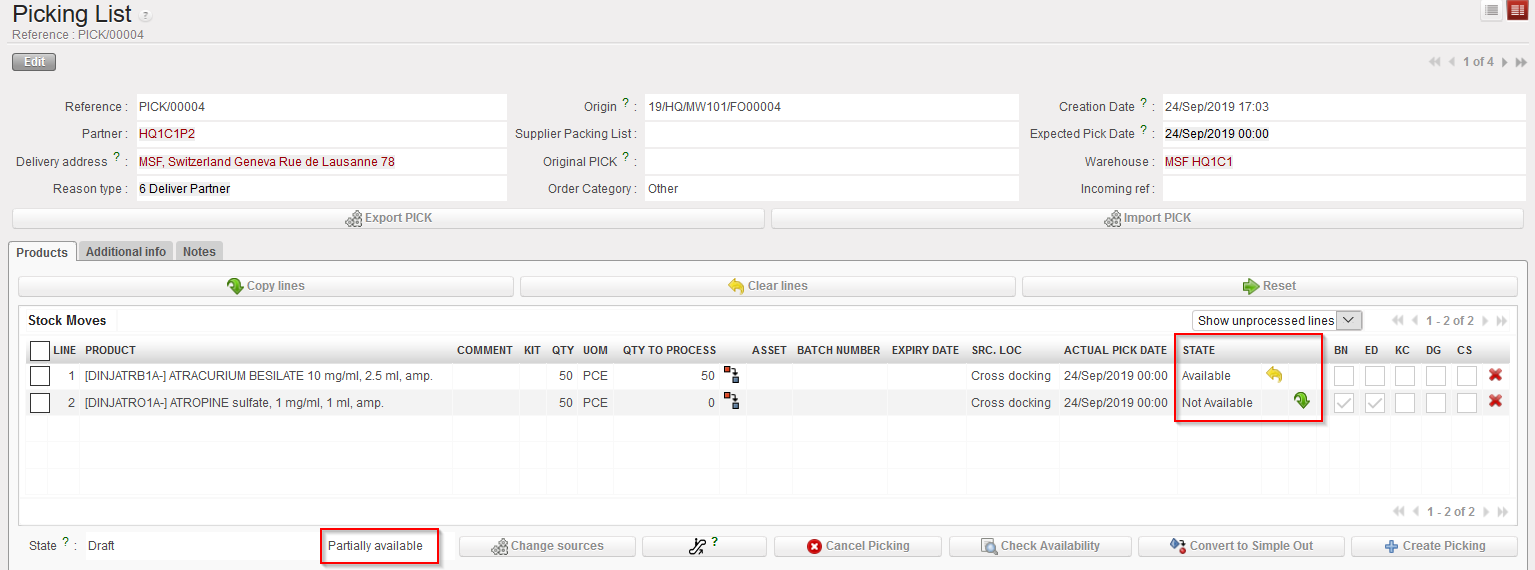The height and width of the screenshot is (570, 1535).
Task: Tick the checkbox for line 1 ATRACURIUM
Action: pyautogui.click(x=39, y=376)
